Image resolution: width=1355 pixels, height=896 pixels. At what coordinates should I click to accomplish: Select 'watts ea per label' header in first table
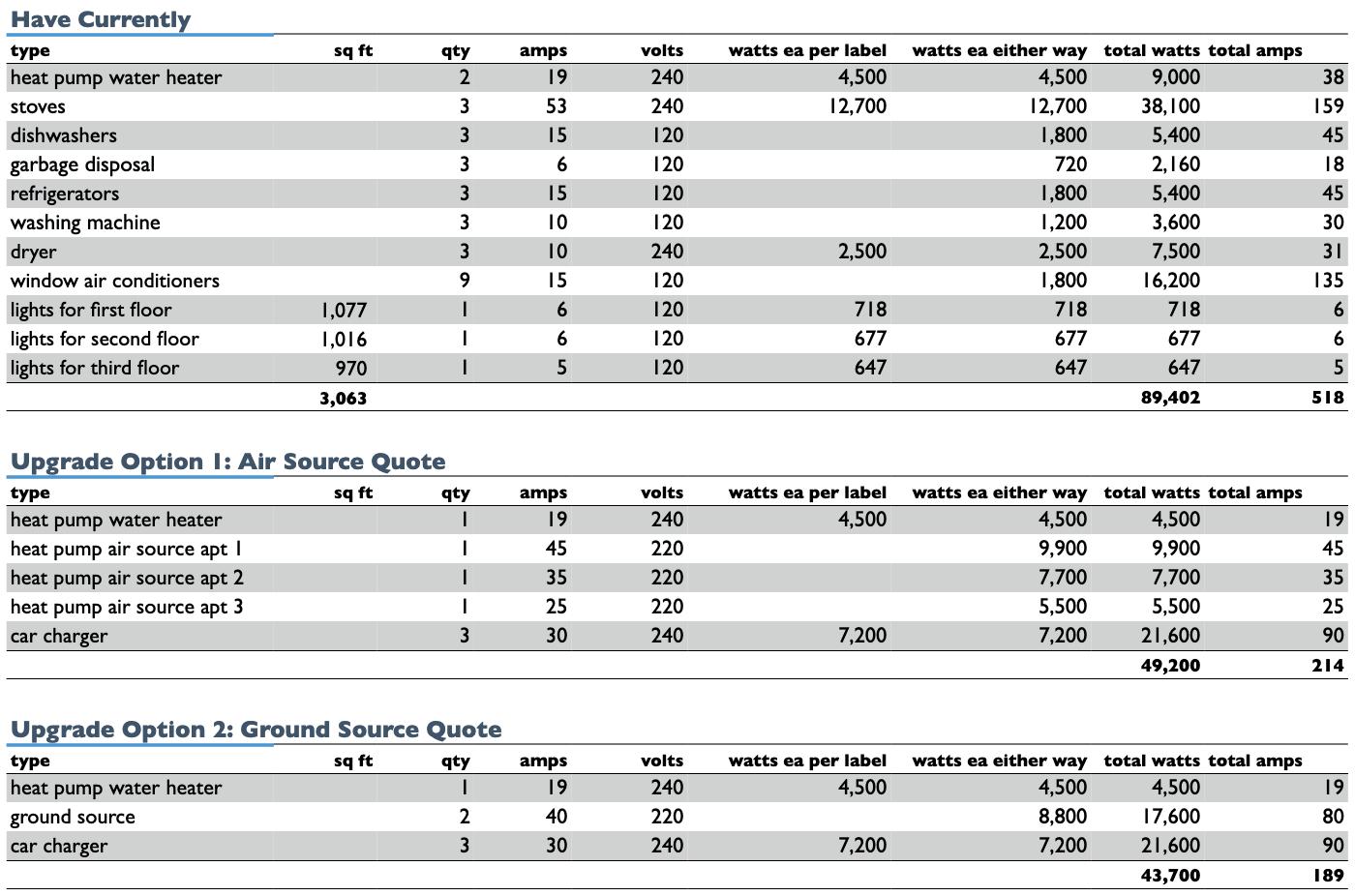click(807, 50)
